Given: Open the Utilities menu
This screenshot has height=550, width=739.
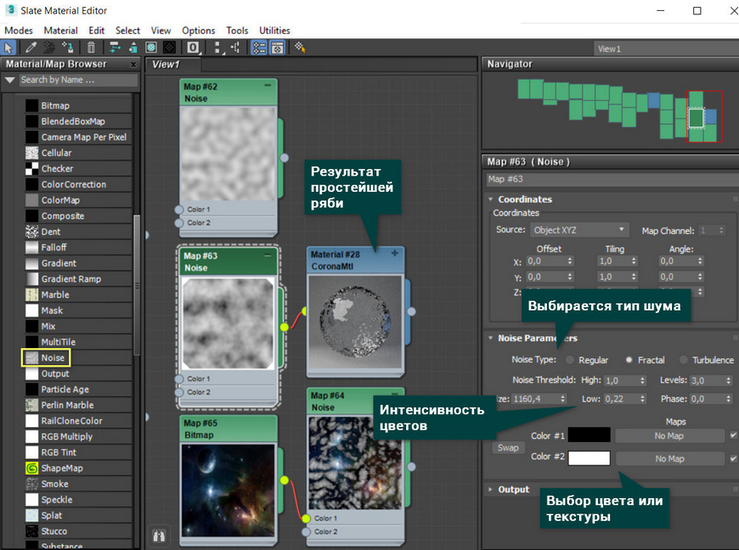Looking at the screenshot, I should tap(274, 31).
